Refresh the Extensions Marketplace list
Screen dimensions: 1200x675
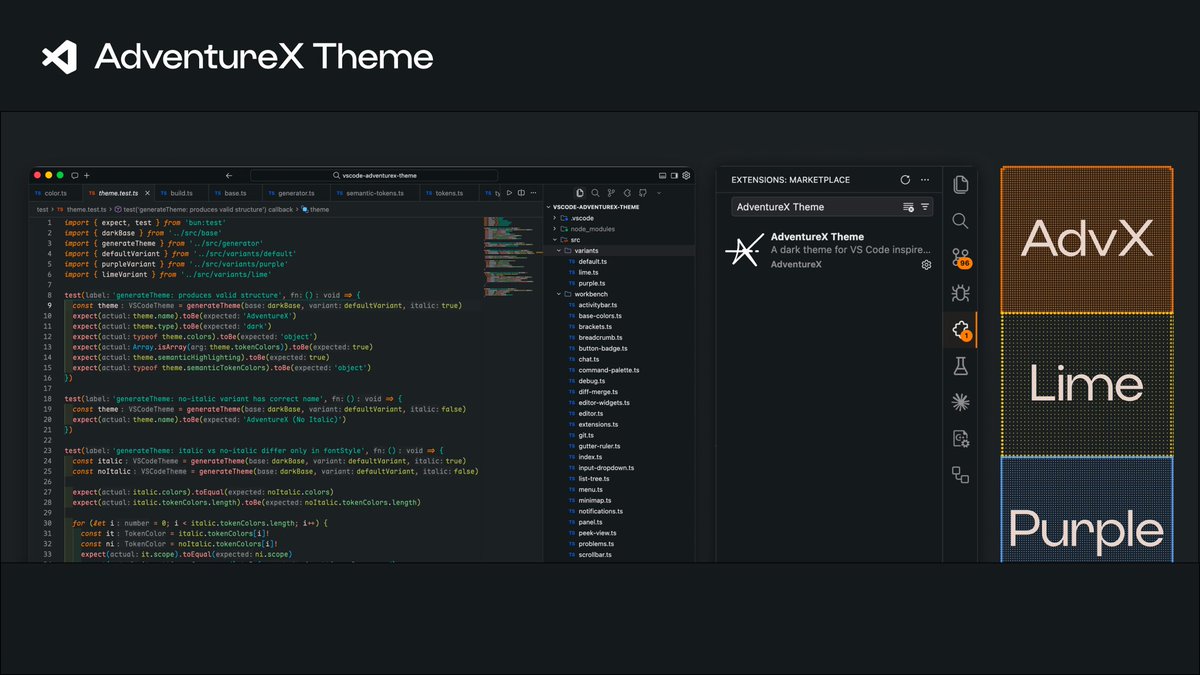coord(905,180)
